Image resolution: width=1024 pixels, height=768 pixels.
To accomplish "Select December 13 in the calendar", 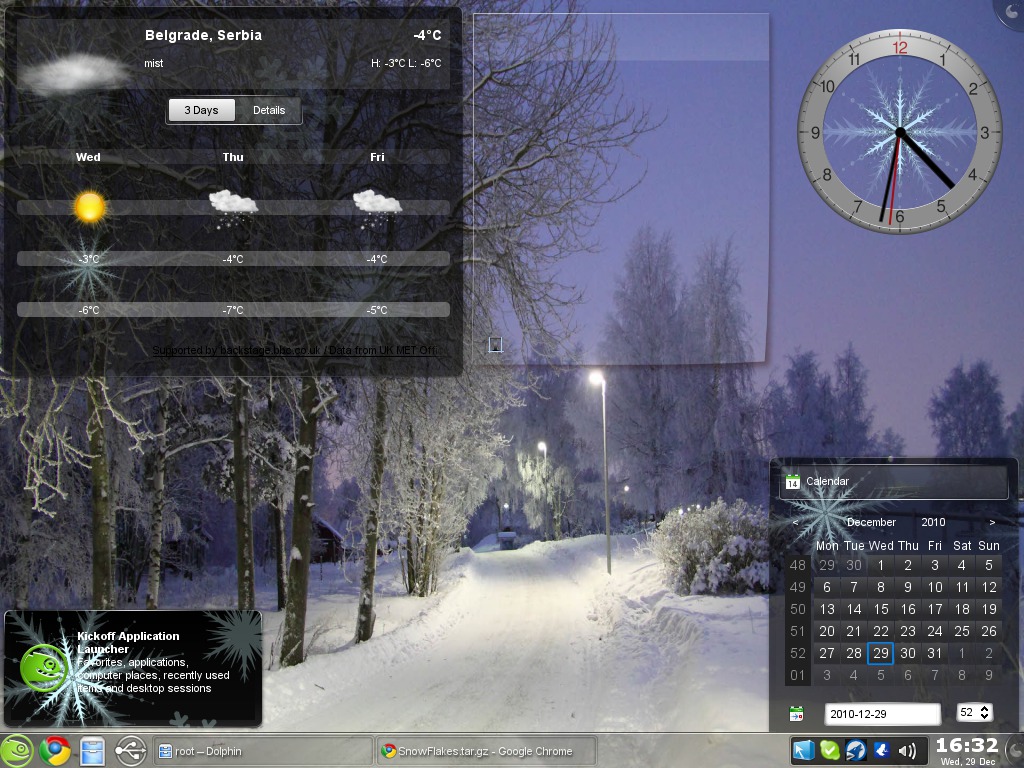I will click(827, 609).
